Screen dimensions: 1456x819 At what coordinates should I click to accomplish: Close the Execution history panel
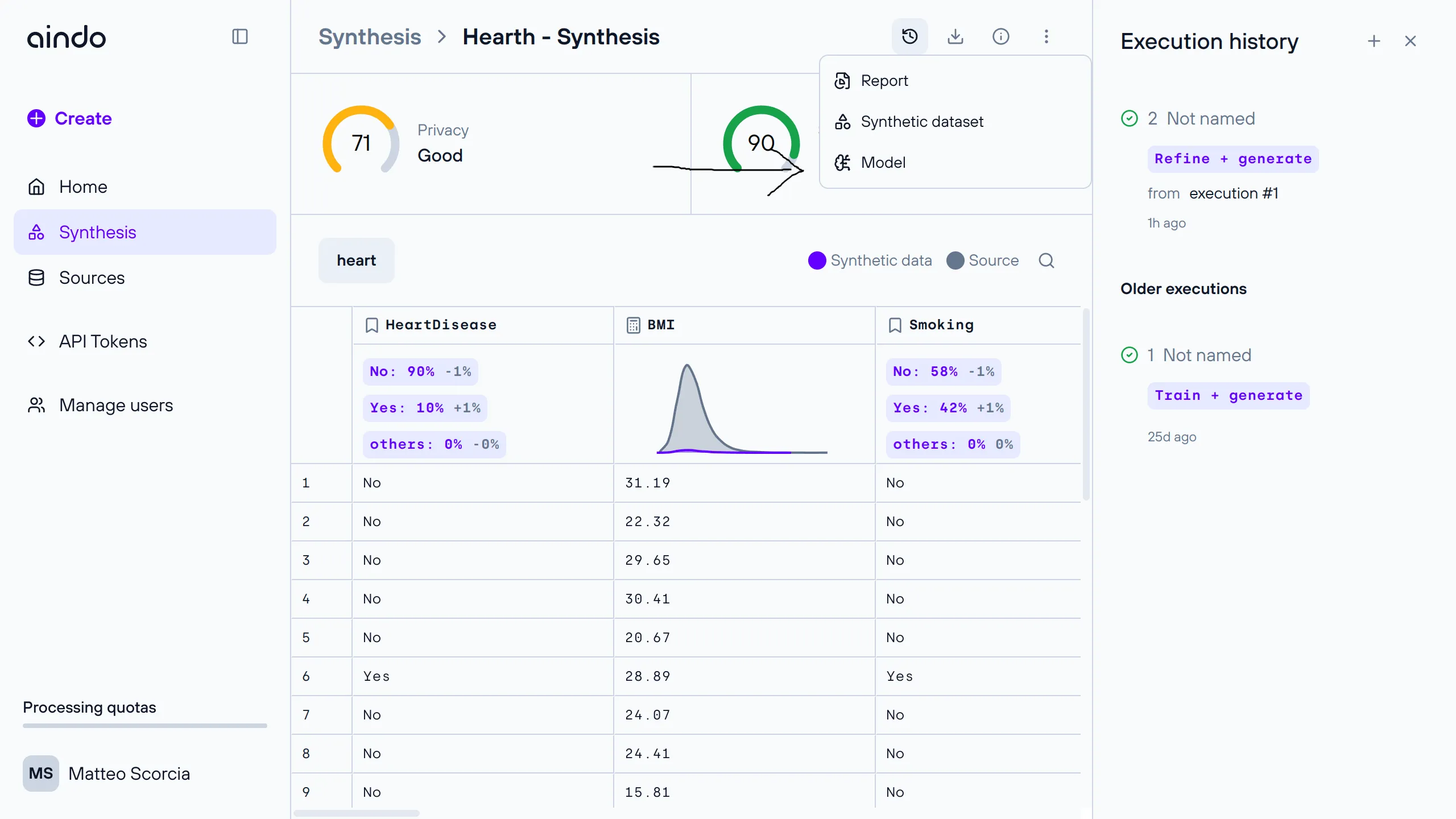click(x=1410, y=41)
